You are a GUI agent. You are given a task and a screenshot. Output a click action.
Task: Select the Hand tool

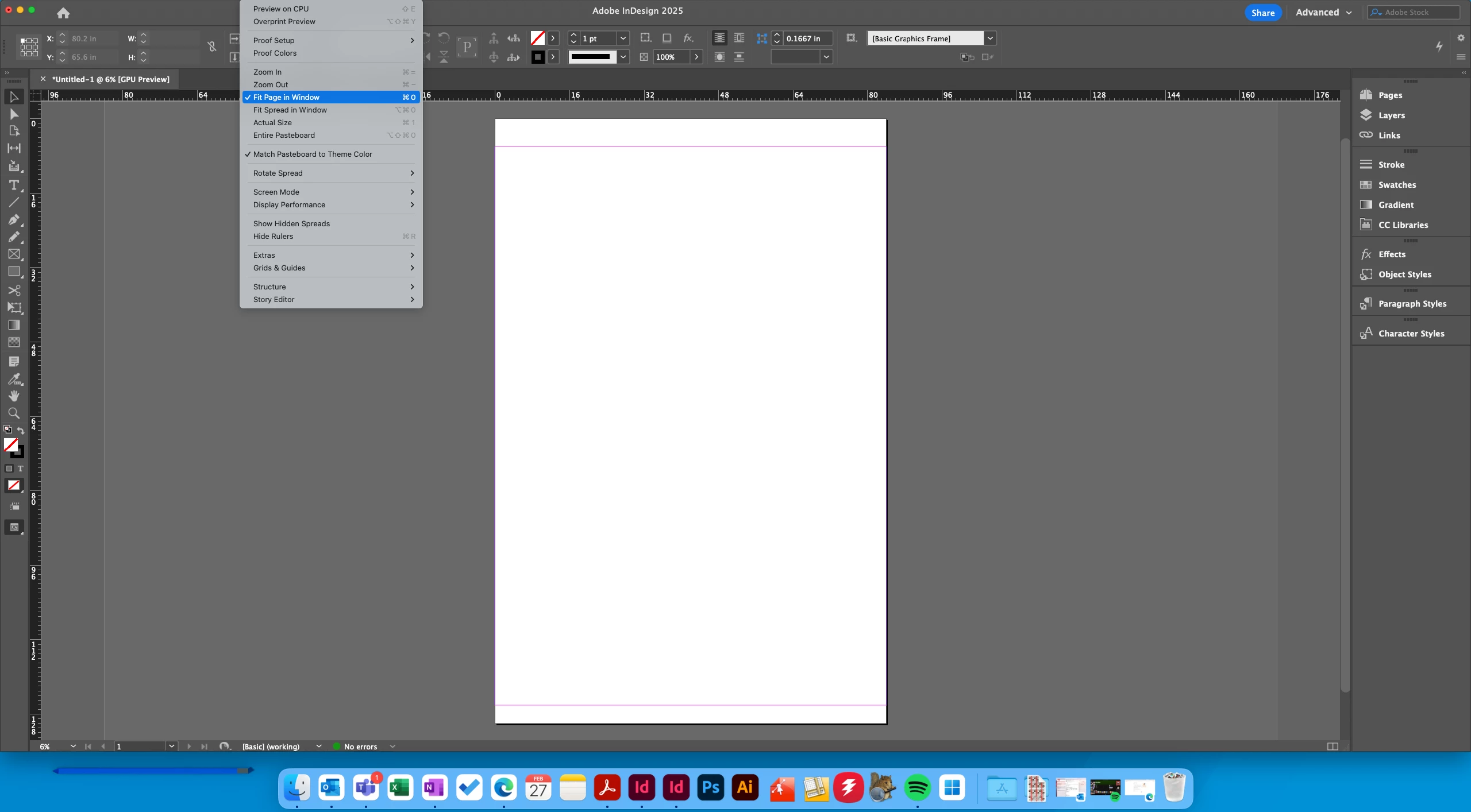(x=14, y=396)
